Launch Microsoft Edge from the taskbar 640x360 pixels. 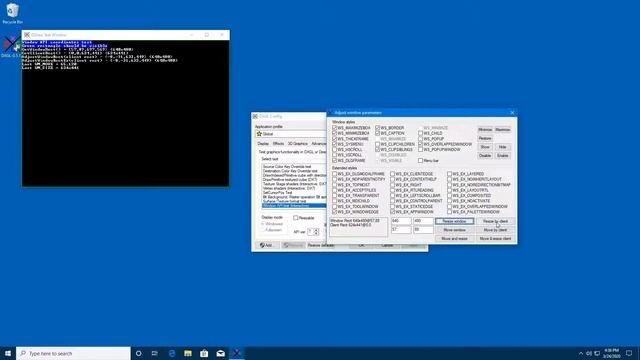click(x=171, y=353)
